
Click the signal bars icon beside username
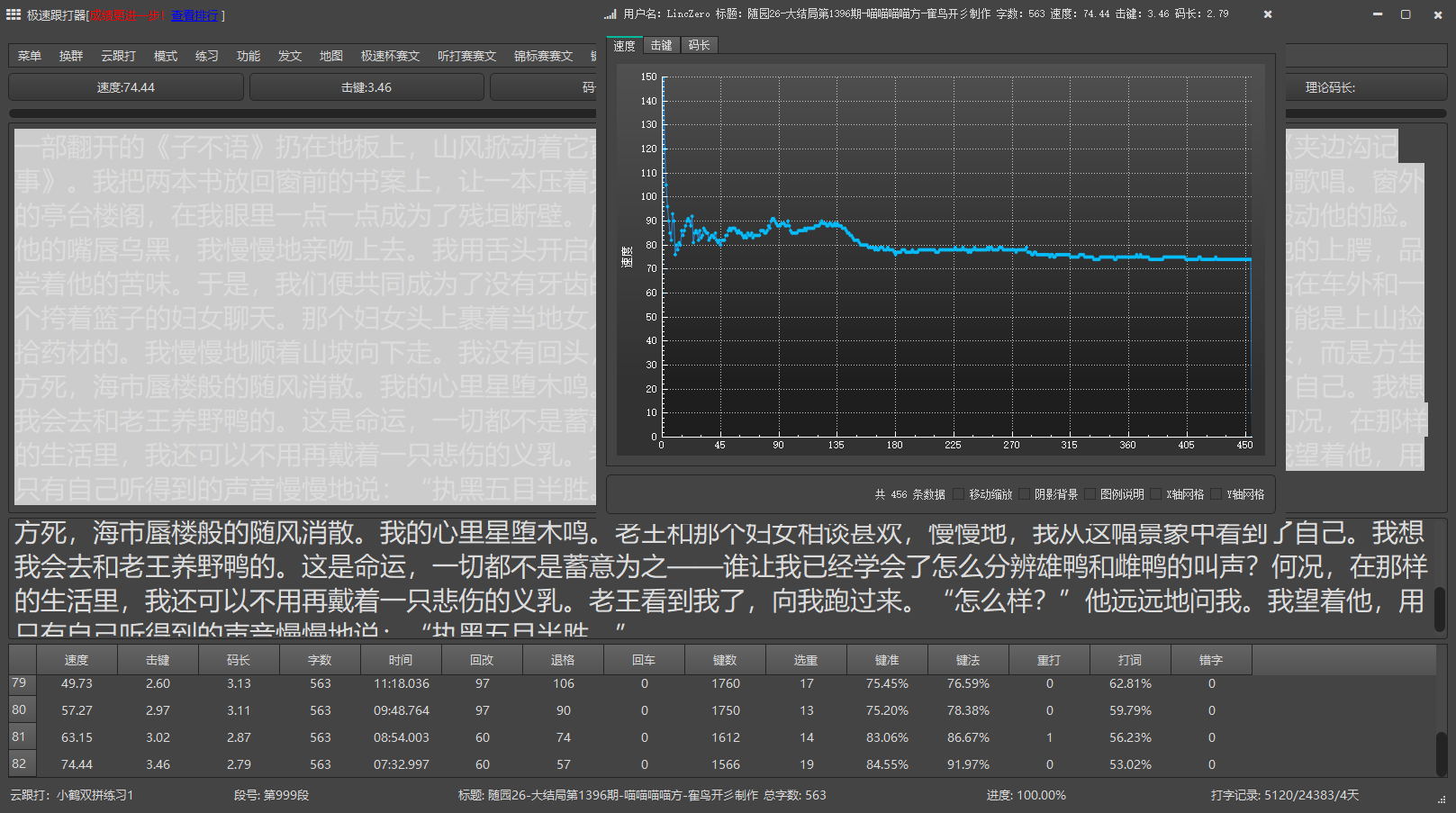(x=610, y=14)
